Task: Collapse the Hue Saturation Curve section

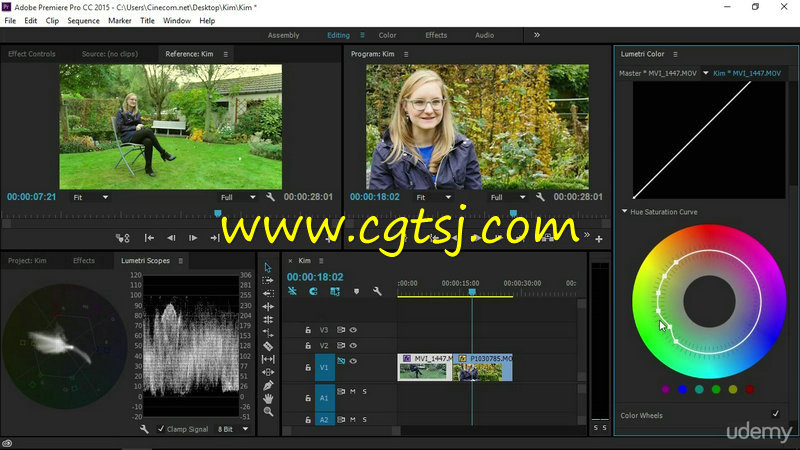Action: pyautogui.click(x=624, y=211)
